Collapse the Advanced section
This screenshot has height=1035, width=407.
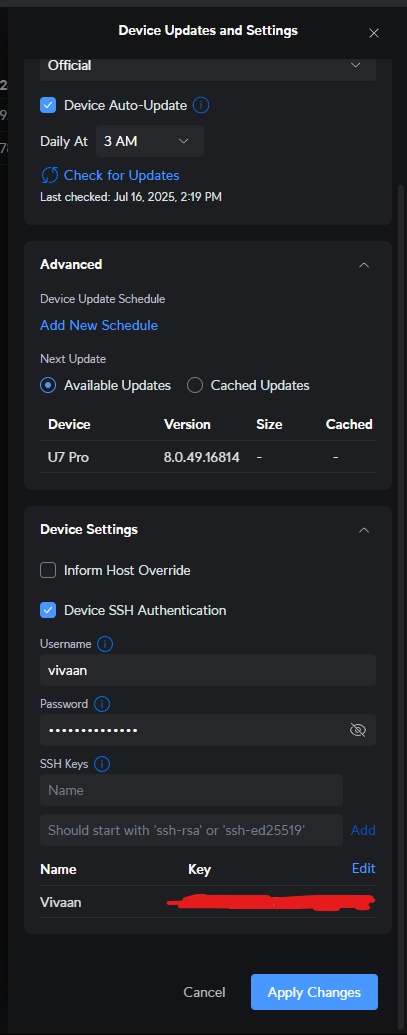point(363,265)
